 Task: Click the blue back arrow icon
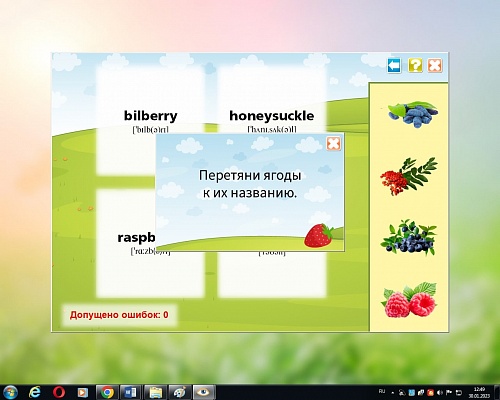[x=394, y=65]
